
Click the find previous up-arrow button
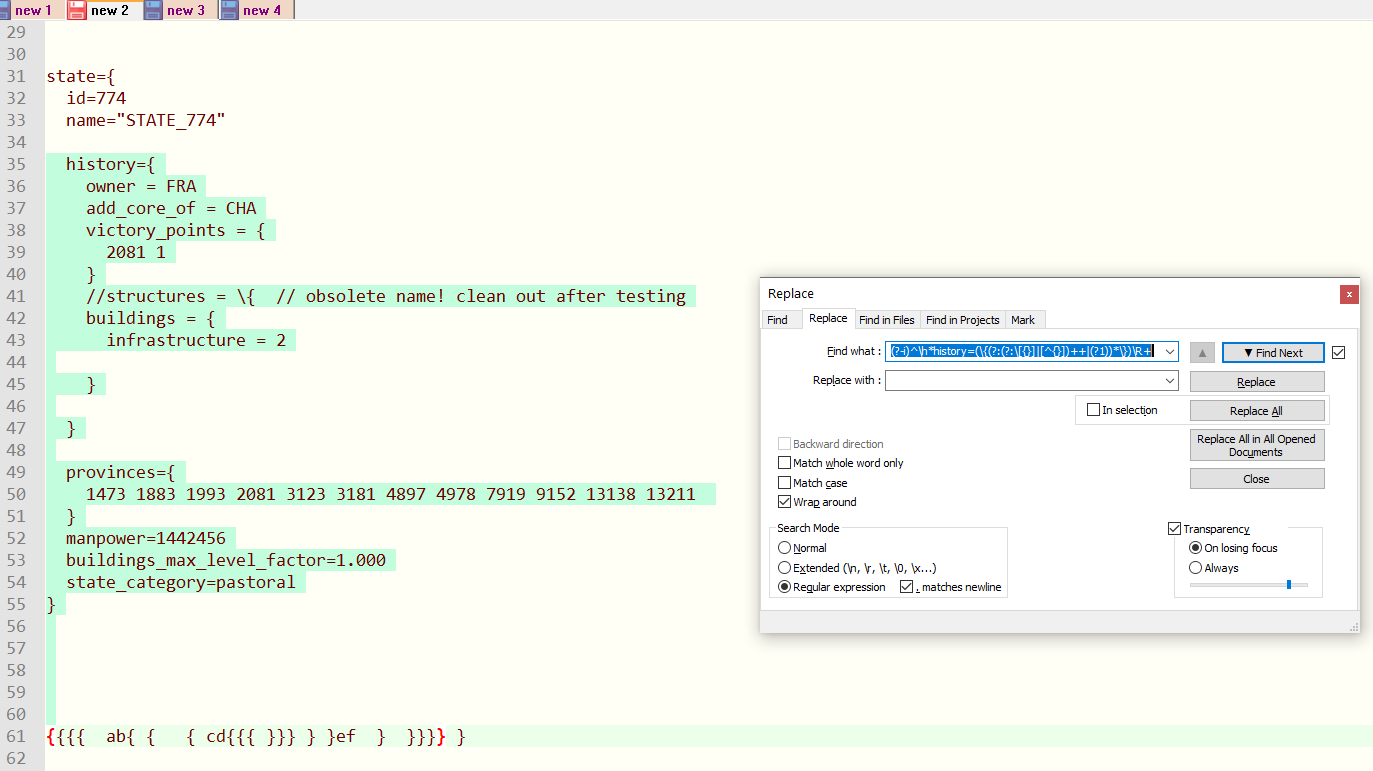point(1202,352)
